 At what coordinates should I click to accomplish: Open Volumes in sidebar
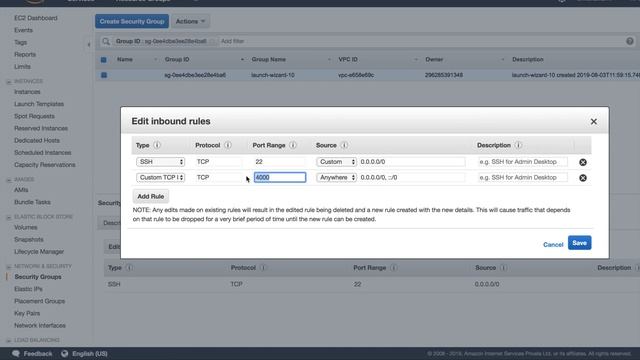26,227
